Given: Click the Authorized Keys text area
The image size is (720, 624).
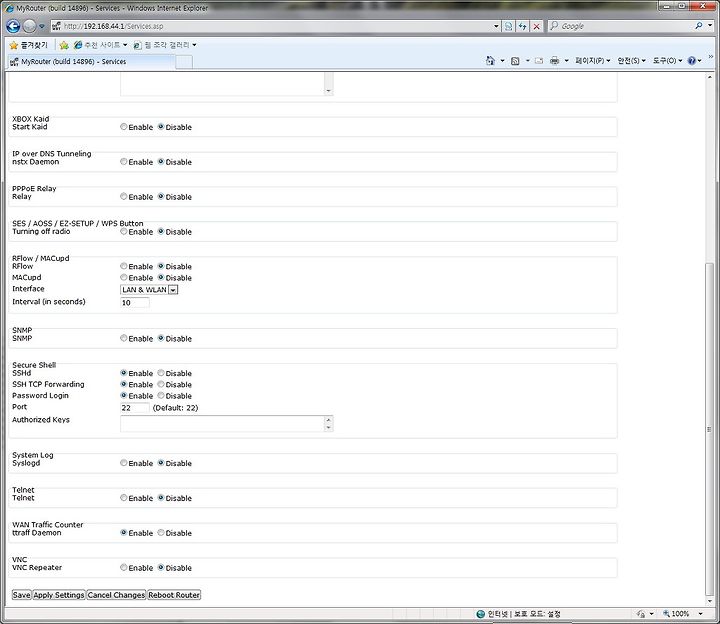Looking at the screenshot, I should pyautogui.click(x=223, y=424).
